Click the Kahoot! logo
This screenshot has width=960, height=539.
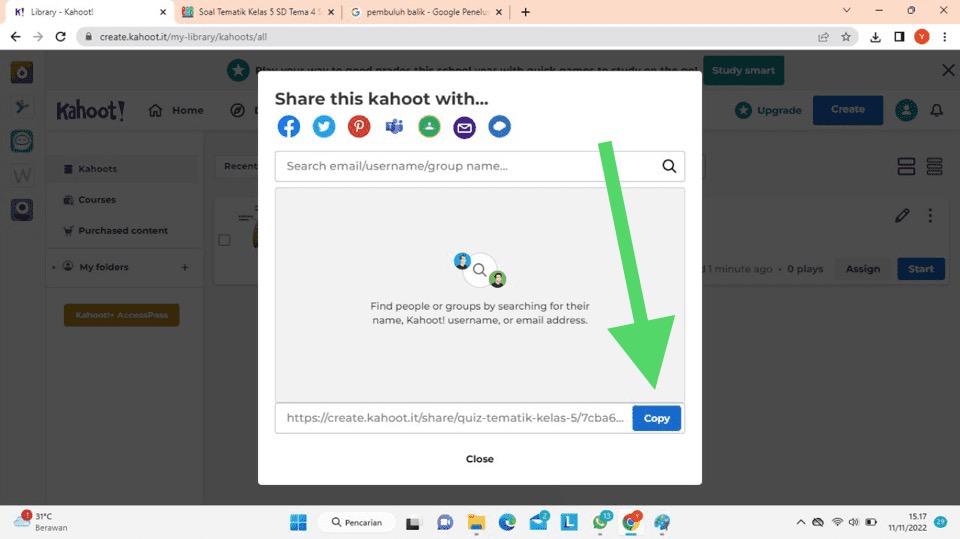[x=91, y=110]
